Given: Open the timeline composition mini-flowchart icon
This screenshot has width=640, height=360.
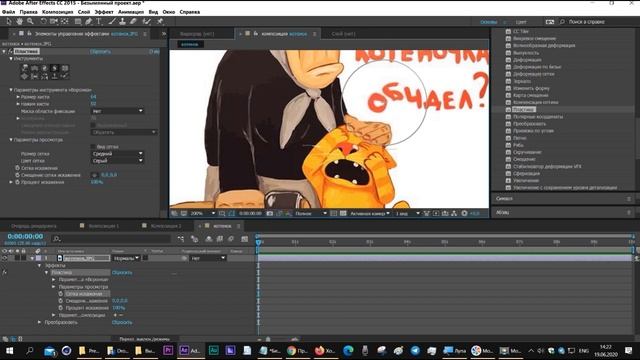Looking at the screenshot, I should click(x=181, y=239).
